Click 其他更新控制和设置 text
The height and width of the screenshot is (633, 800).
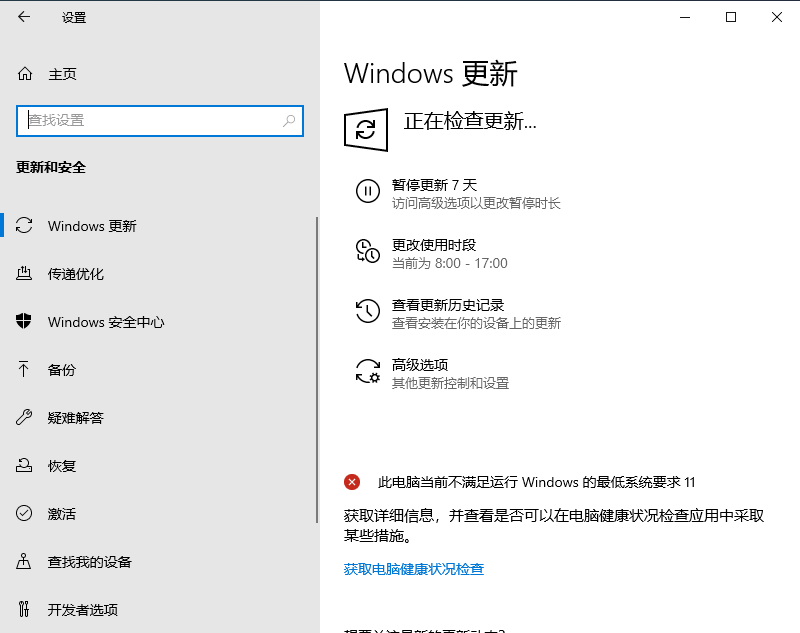[x=450, y=383]
